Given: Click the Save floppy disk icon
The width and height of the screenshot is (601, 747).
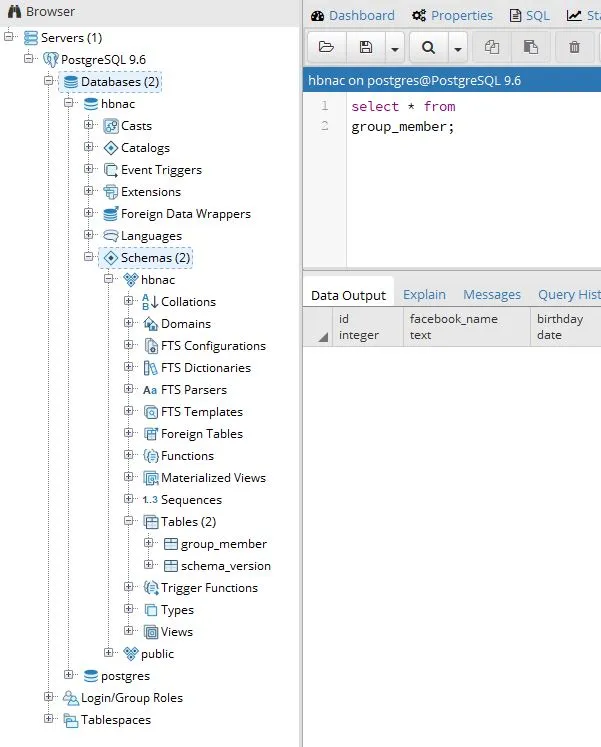Looking at the screenshot, I should (366, 47).
